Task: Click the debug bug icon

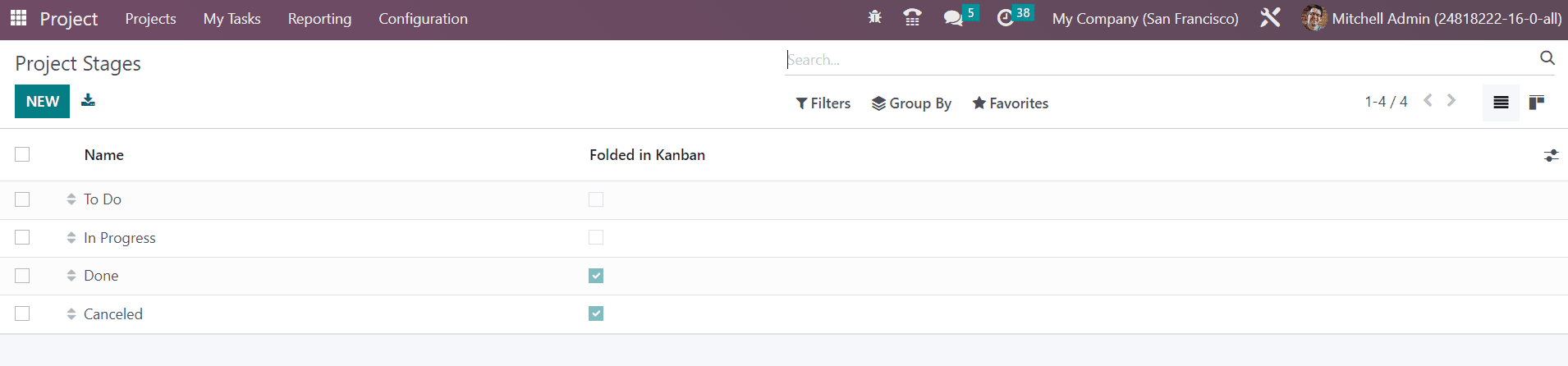Action: tap(874, 17)
